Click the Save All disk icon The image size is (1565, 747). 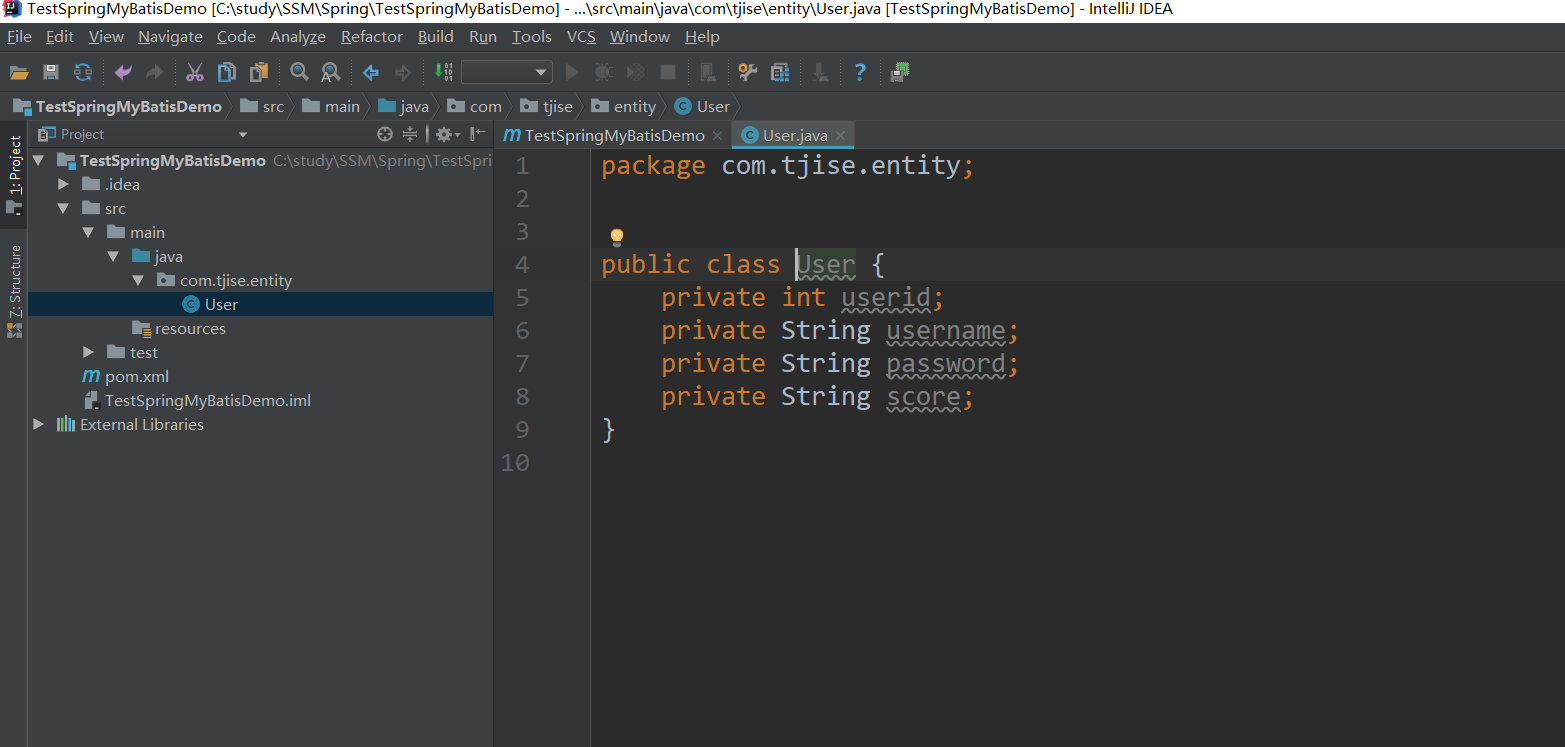51,72
